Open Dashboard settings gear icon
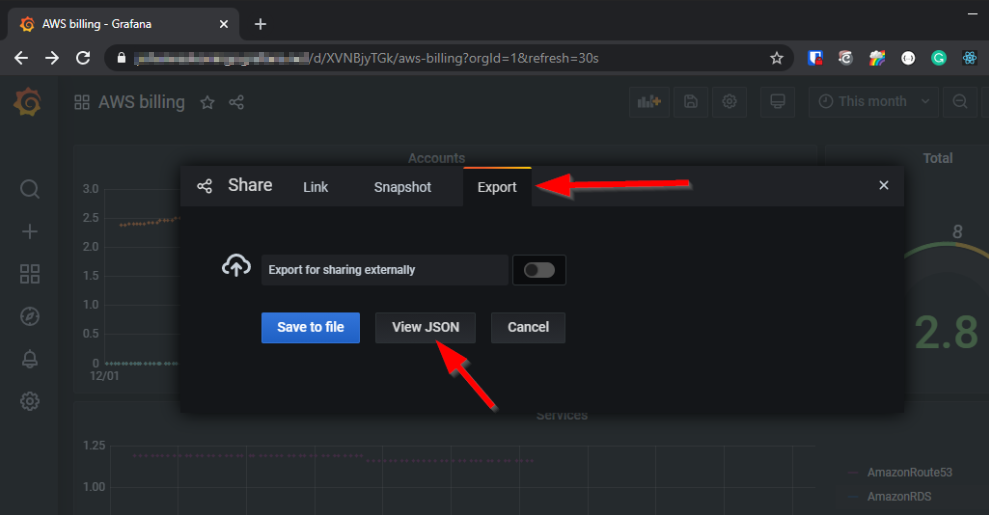This screenshot has height=515, width=989. [x=730, y=101]
